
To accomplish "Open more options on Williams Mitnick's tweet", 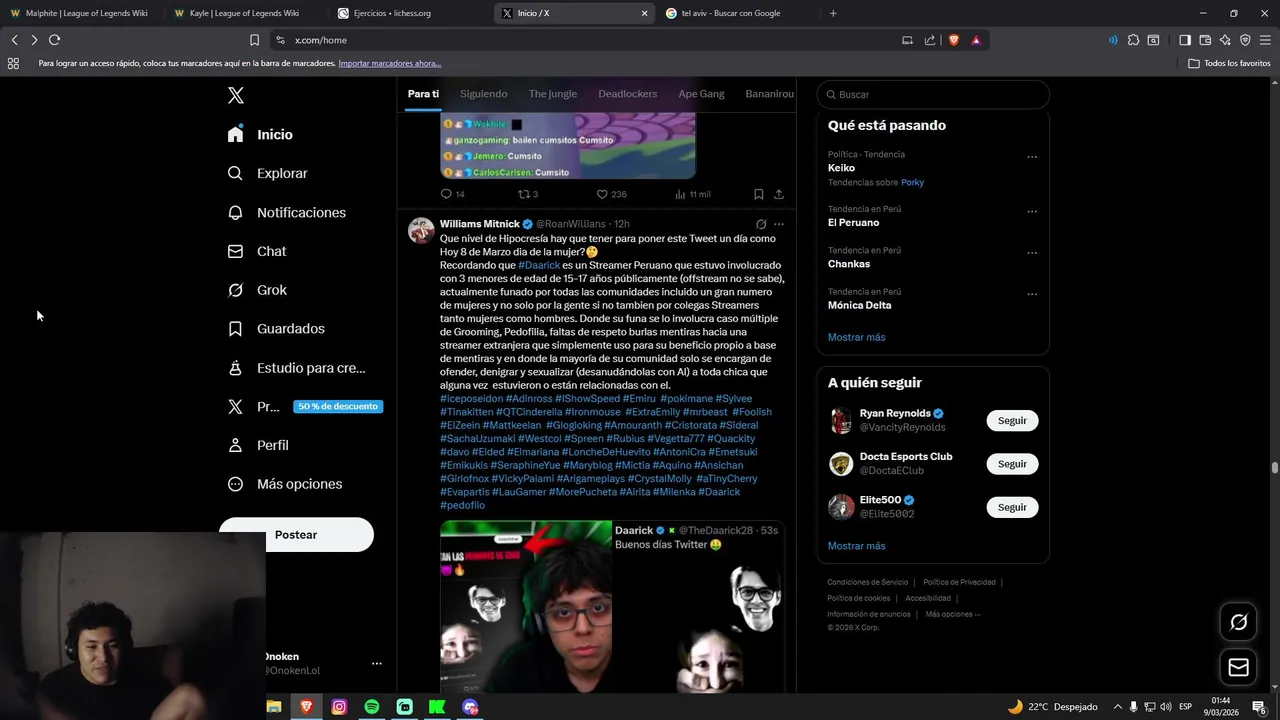I will coord(779,224).
